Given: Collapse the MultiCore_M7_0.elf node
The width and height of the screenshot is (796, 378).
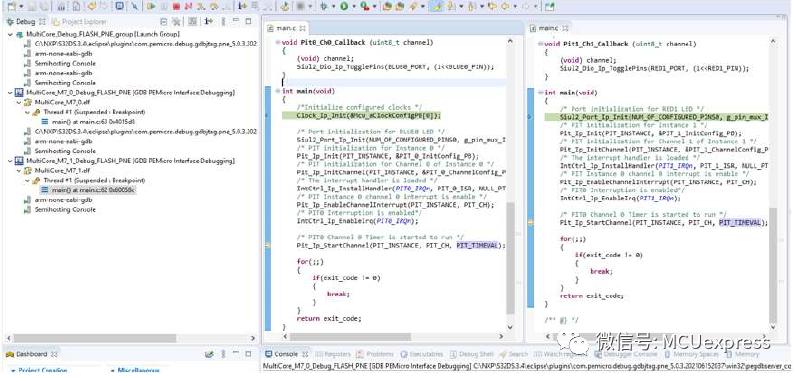Looking at the screenshot, I should (x=20, y=102).
